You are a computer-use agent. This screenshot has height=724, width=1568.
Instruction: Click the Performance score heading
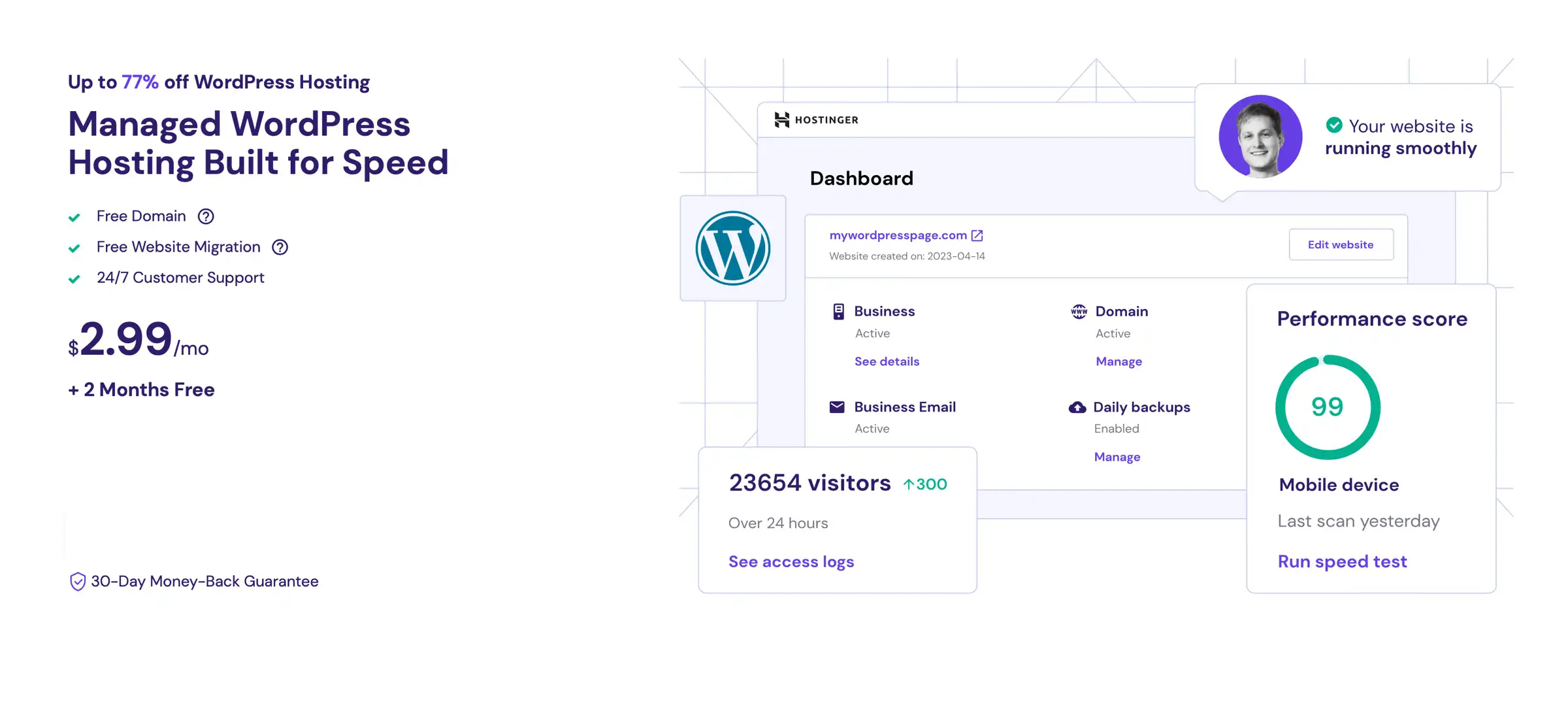[x=1372, y=319]
